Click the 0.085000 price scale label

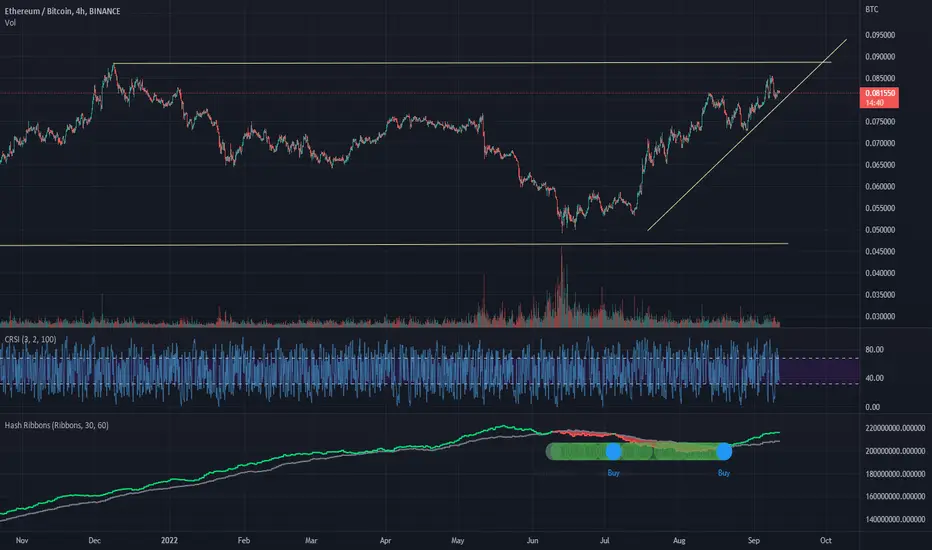880,78
